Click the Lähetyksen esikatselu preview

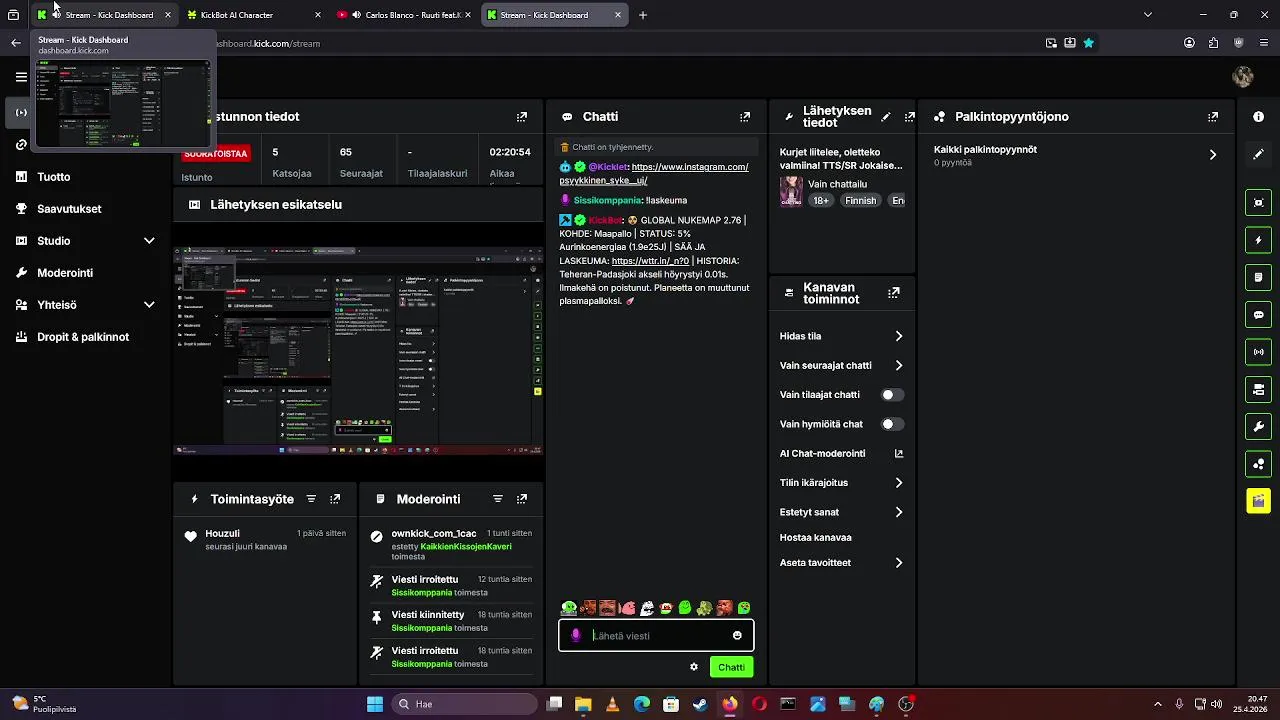tap(359, 350)
